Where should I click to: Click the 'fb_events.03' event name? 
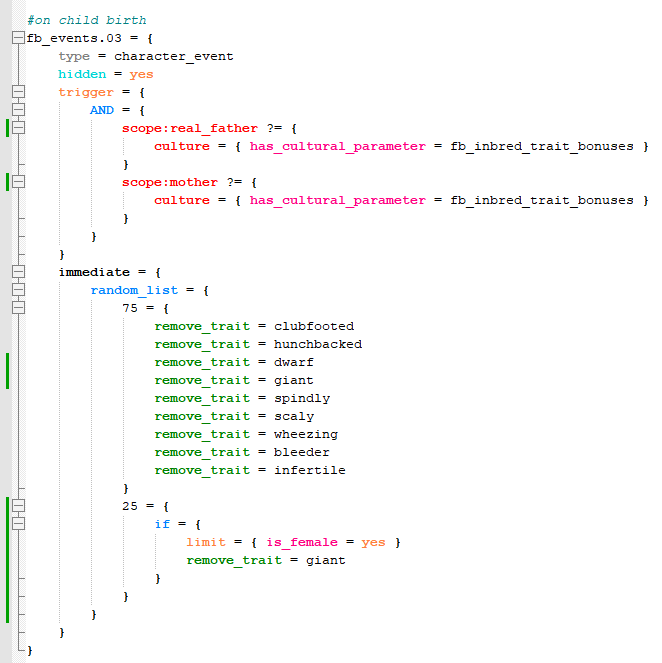click(74, 38)
